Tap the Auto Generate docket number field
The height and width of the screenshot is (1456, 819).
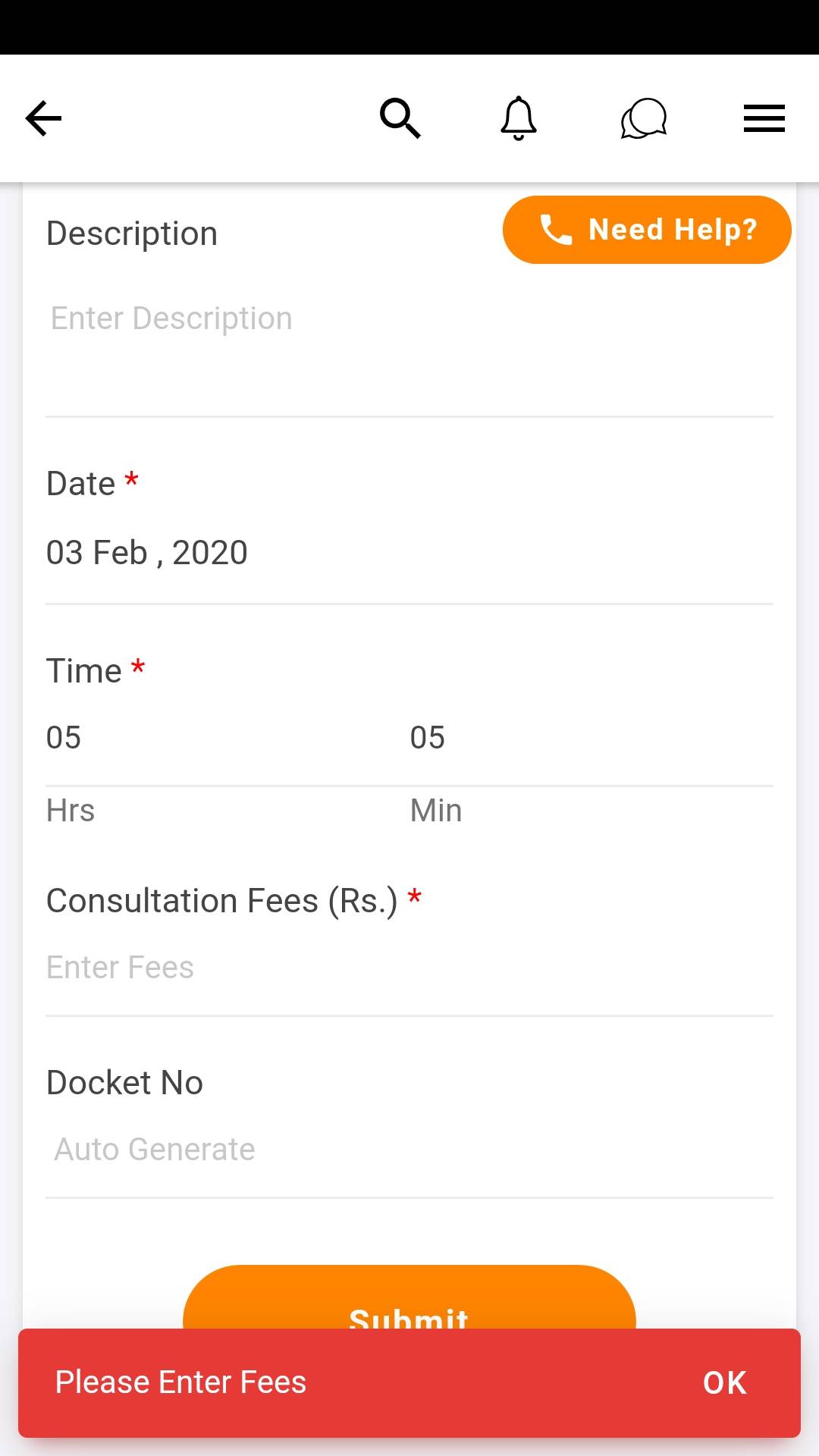click(409, 1150)
